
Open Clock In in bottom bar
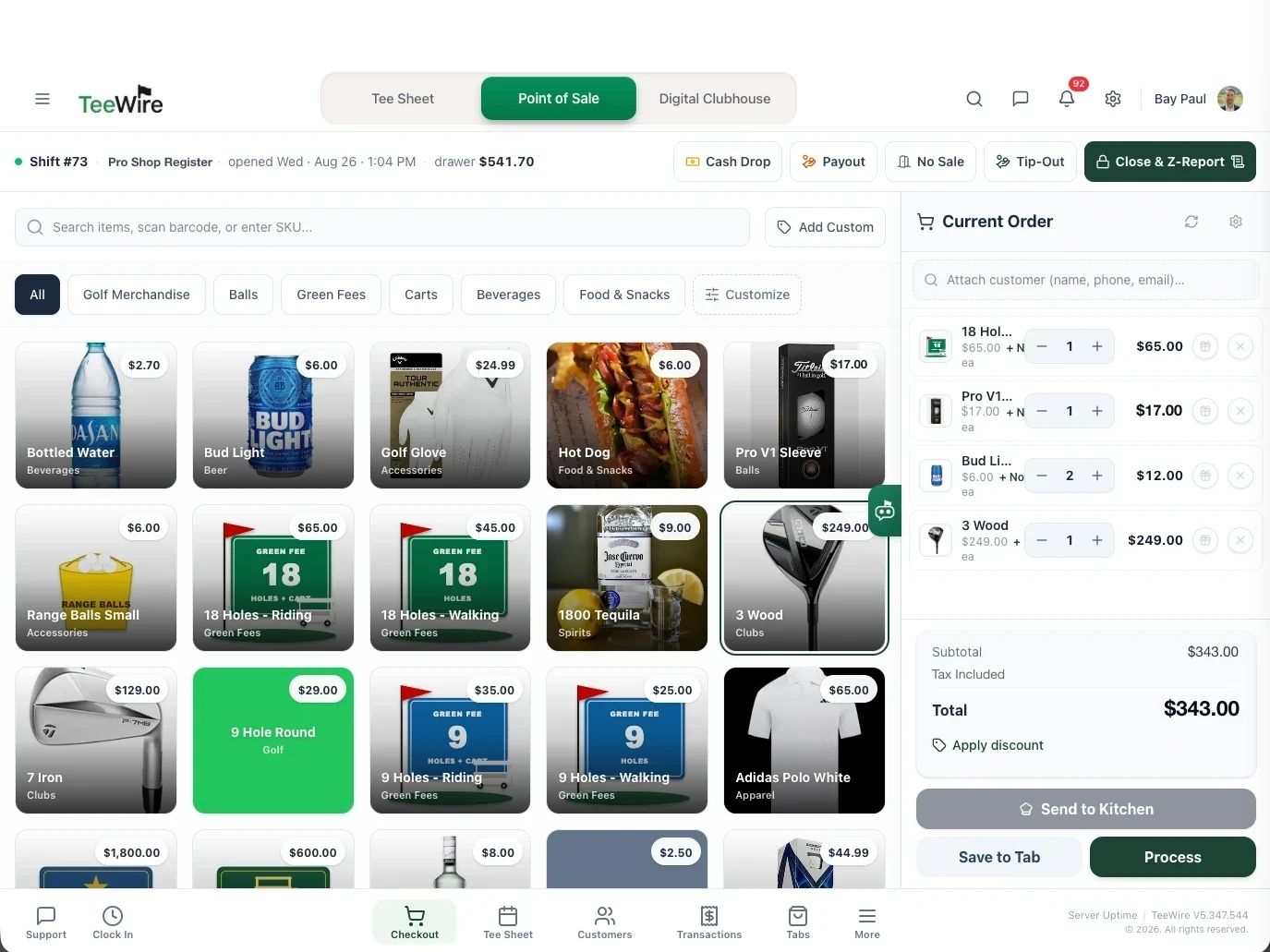point(113,922)
